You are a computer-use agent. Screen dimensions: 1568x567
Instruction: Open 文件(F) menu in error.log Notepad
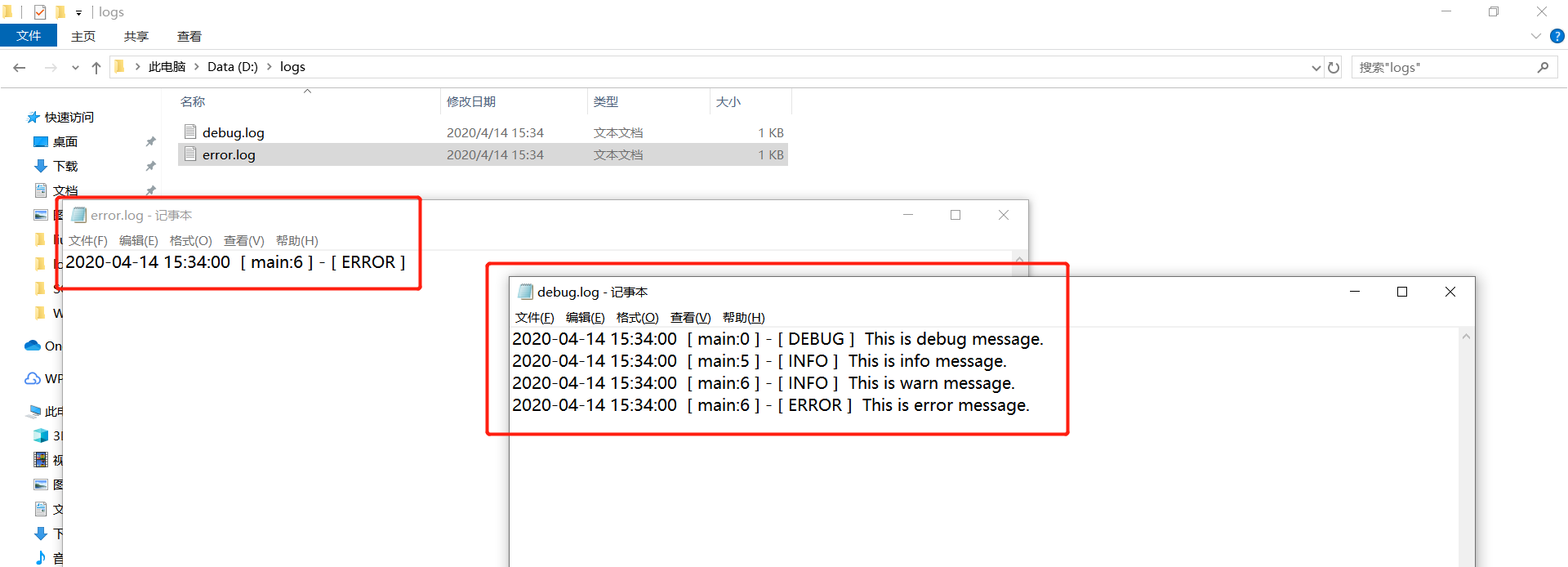[x=88, y=241]
